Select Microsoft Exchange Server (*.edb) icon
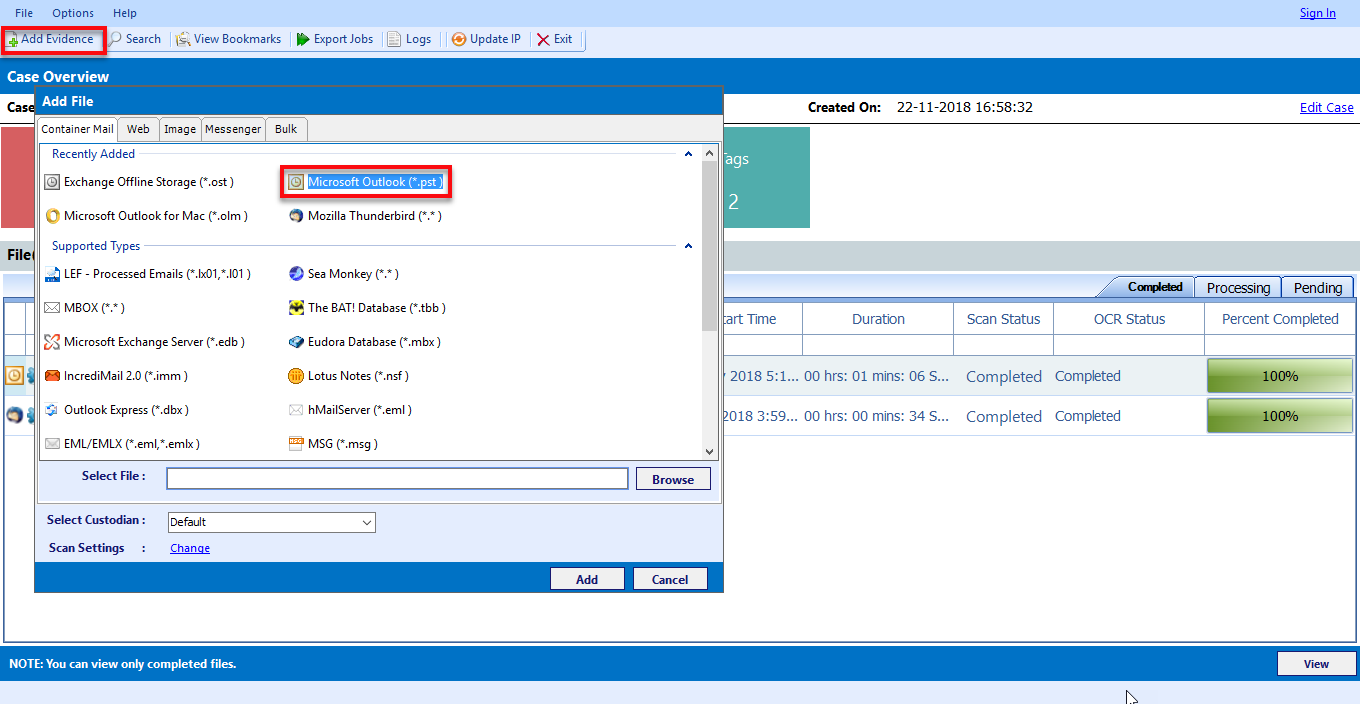Viewport: 1360px width, 704px height. coord(53,342)
